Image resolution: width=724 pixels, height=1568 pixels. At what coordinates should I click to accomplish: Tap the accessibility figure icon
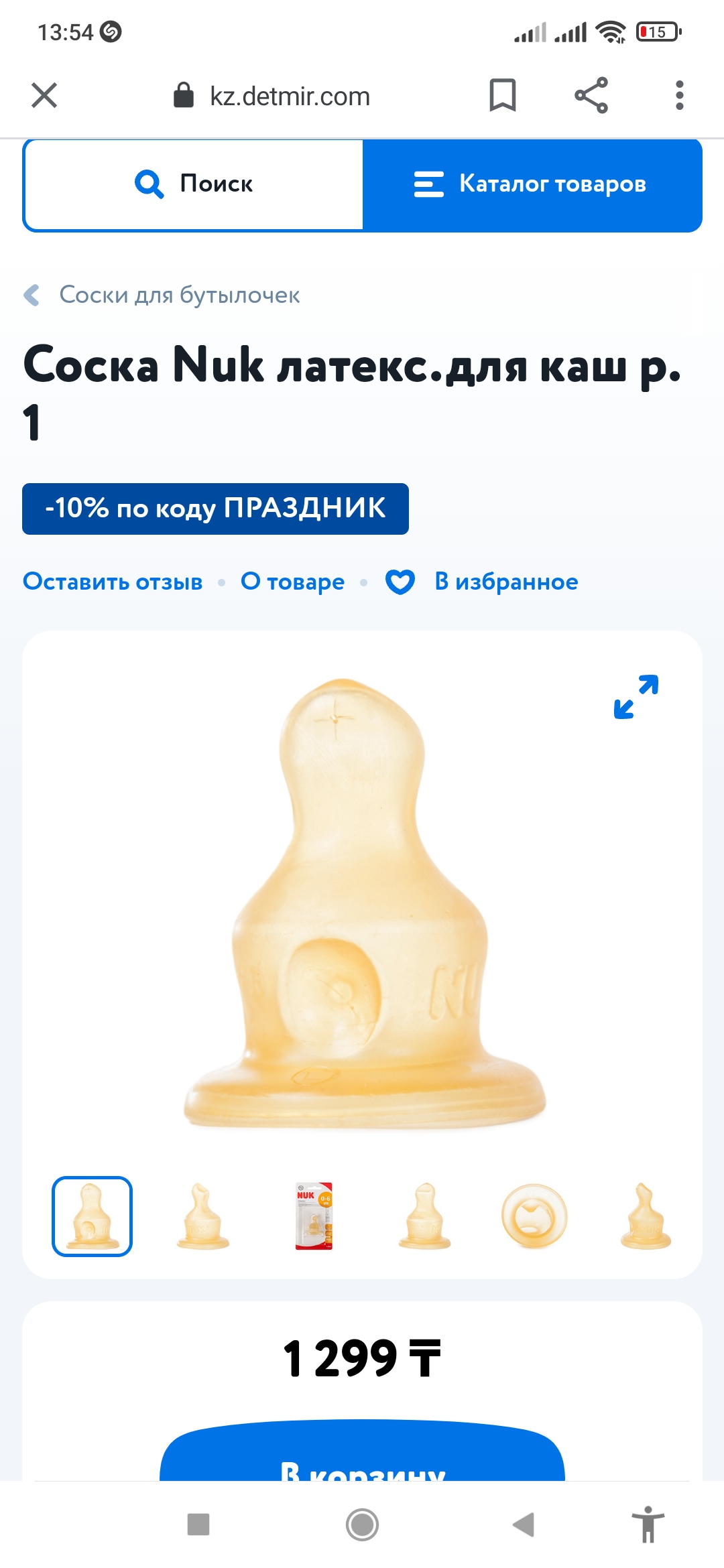[648, 1524]
